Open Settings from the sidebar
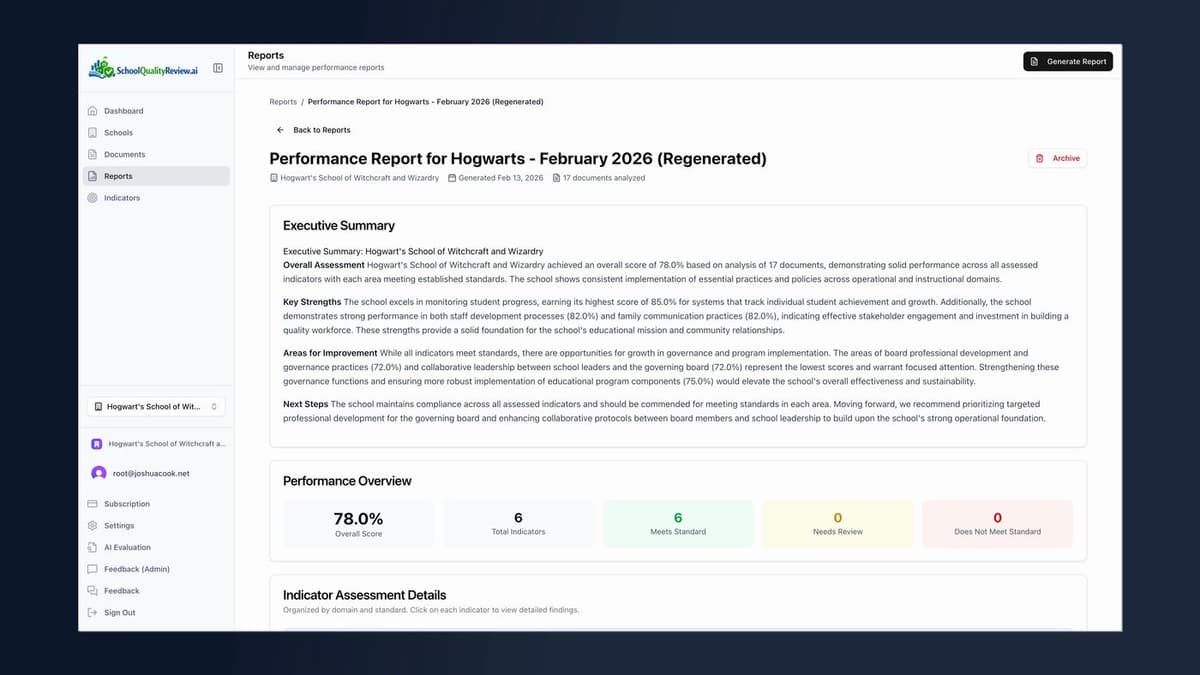This screenshot has width=1200, height=675. (117, 525)
